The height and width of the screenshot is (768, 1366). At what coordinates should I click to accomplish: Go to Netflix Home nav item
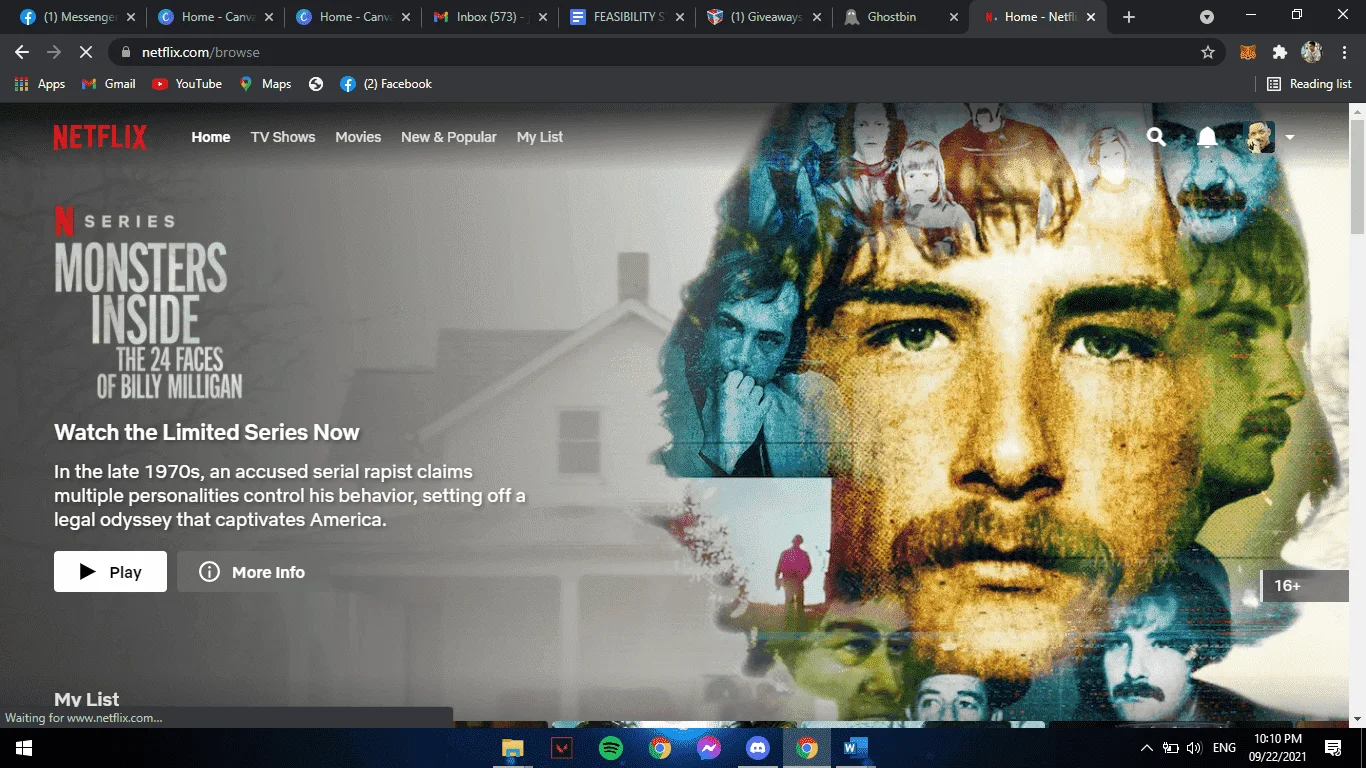coord(211,137)
